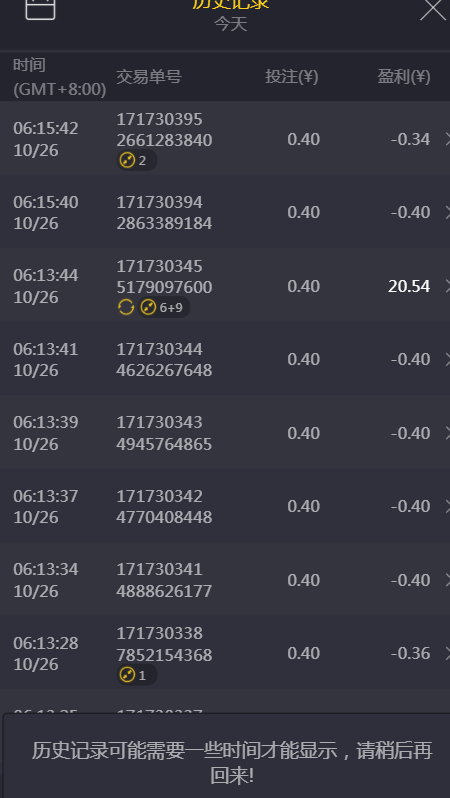This screenshot has width=450, height=798.
Task: Expand details arrow for 06:13:41 record
Action: 447,359
